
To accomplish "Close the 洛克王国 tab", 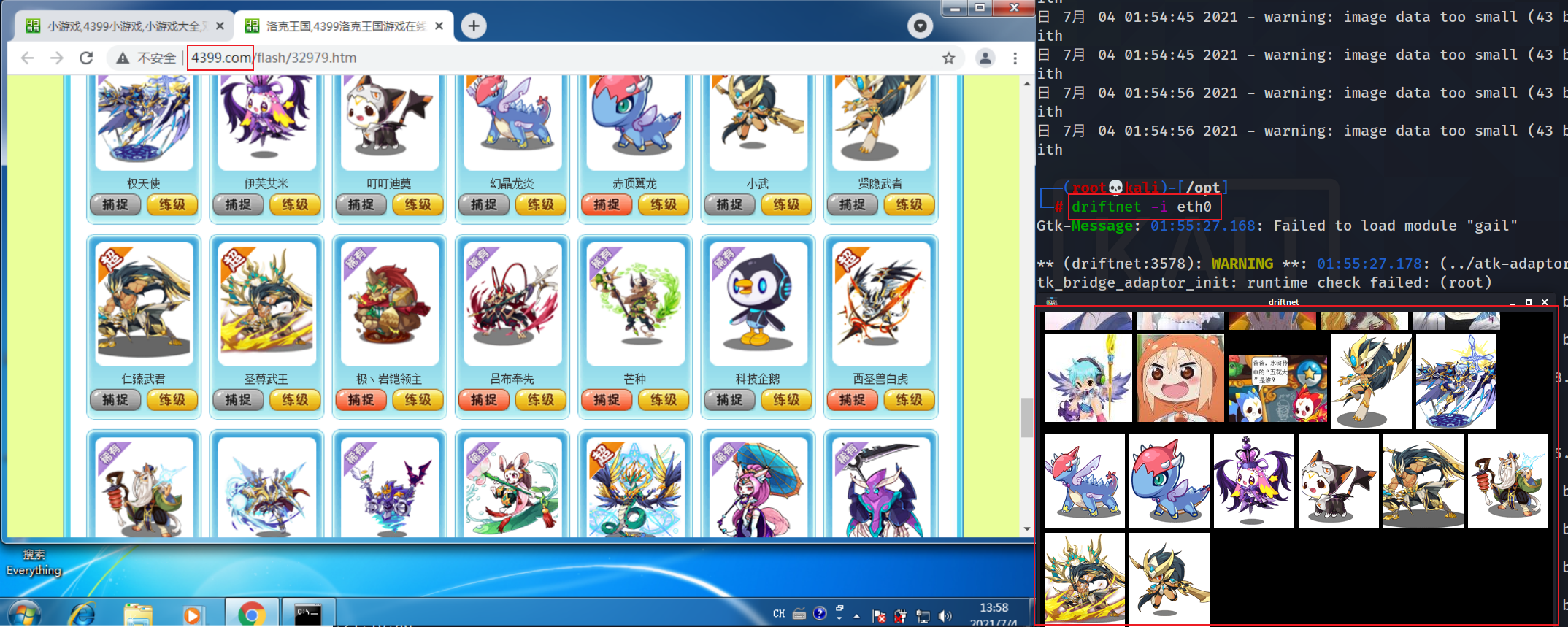I will pyautogui.click(x=439, y=26).
